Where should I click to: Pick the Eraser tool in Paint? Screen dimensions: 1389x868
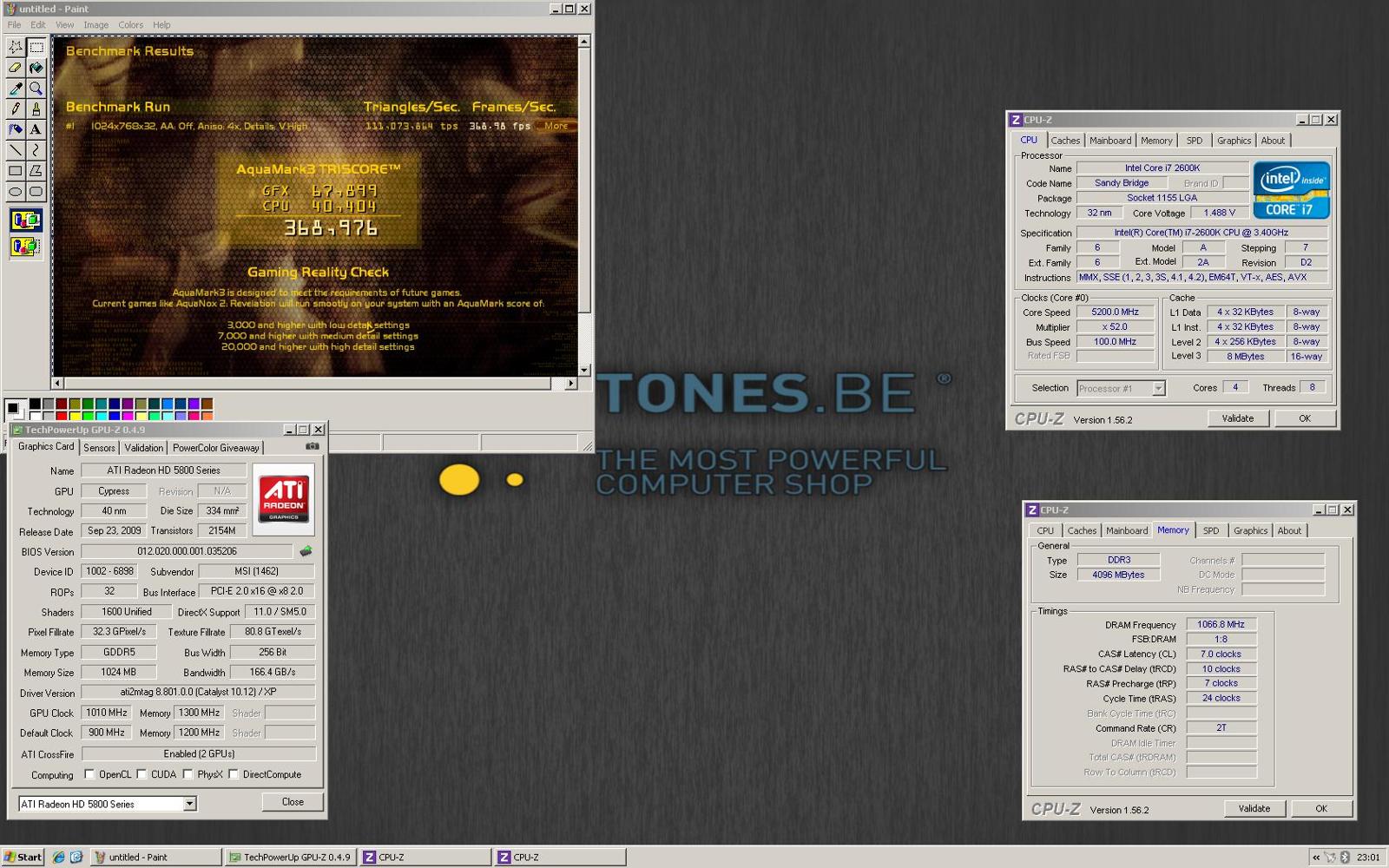tap(15, 68)
